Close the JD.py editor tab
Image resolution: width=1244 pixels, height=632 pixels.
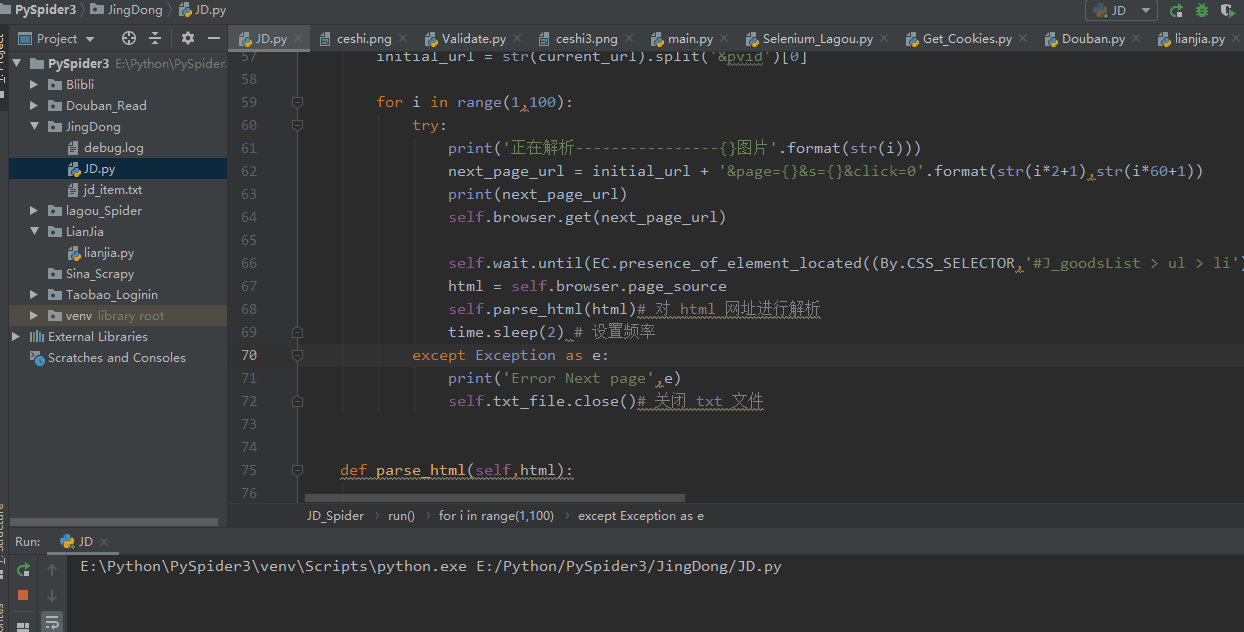298,39
